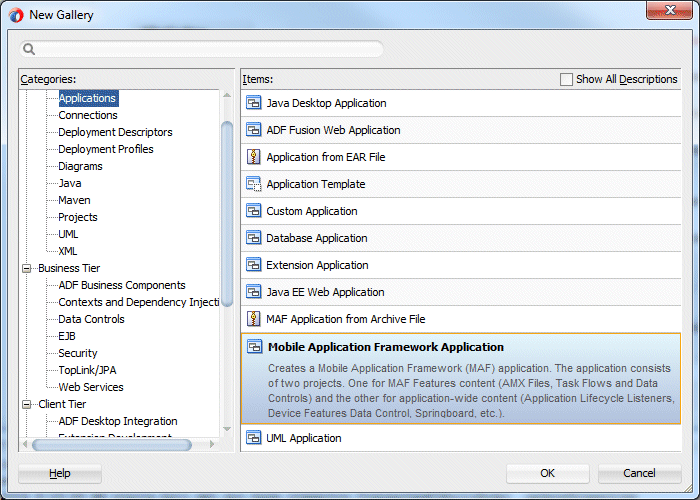
Task: Select the Deployment Profiles category
Action: click(106, 149)
